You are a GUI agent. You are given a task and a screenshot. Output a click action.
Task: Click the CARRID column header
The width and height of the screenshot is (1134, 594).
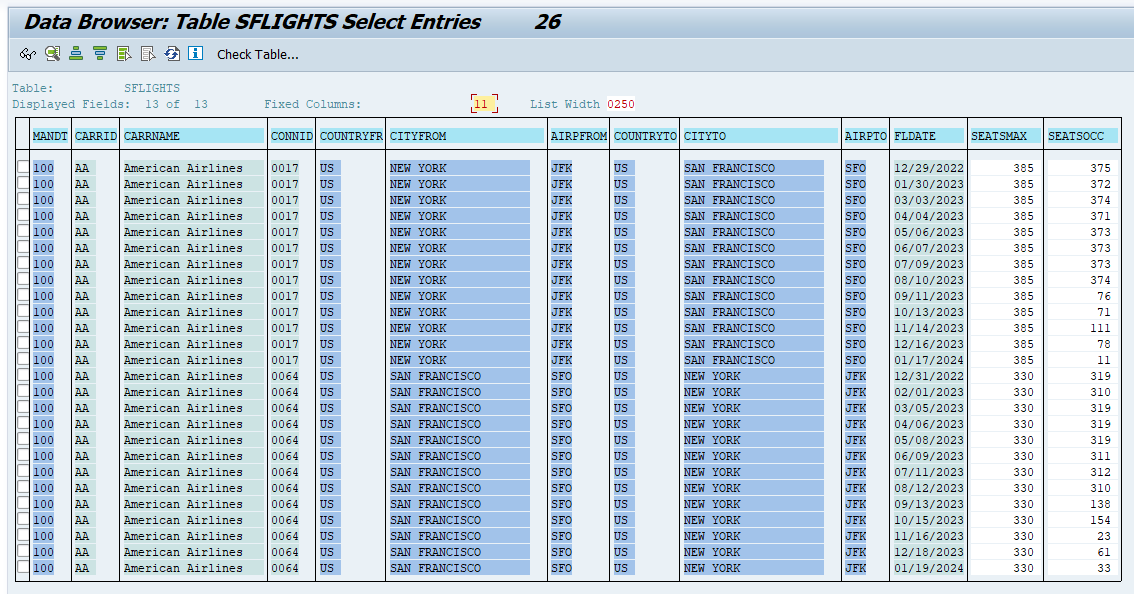click(x=95, y=136)
